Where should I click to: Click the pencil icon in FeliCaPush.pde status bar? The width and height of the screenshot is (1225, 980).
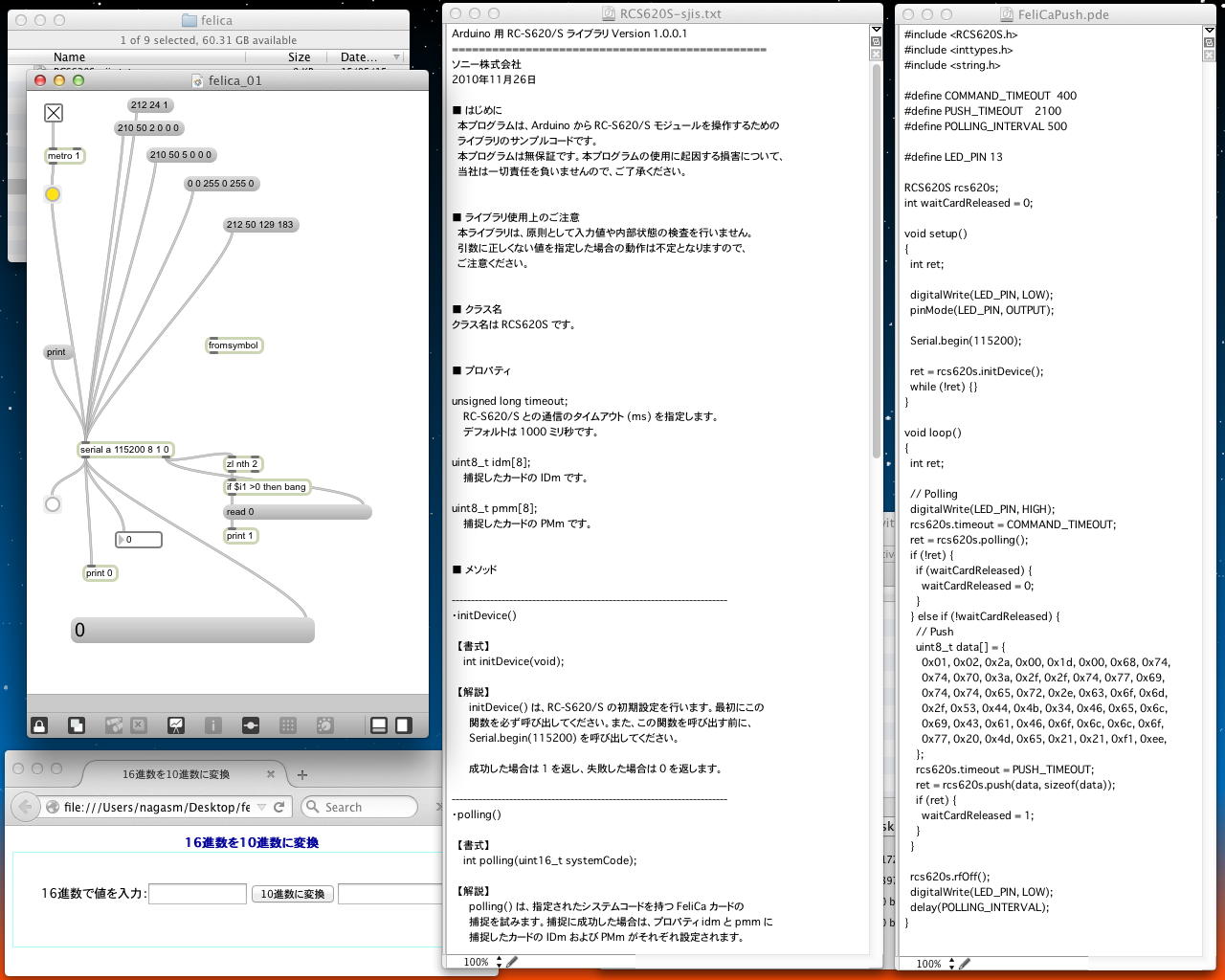[964, 964]
